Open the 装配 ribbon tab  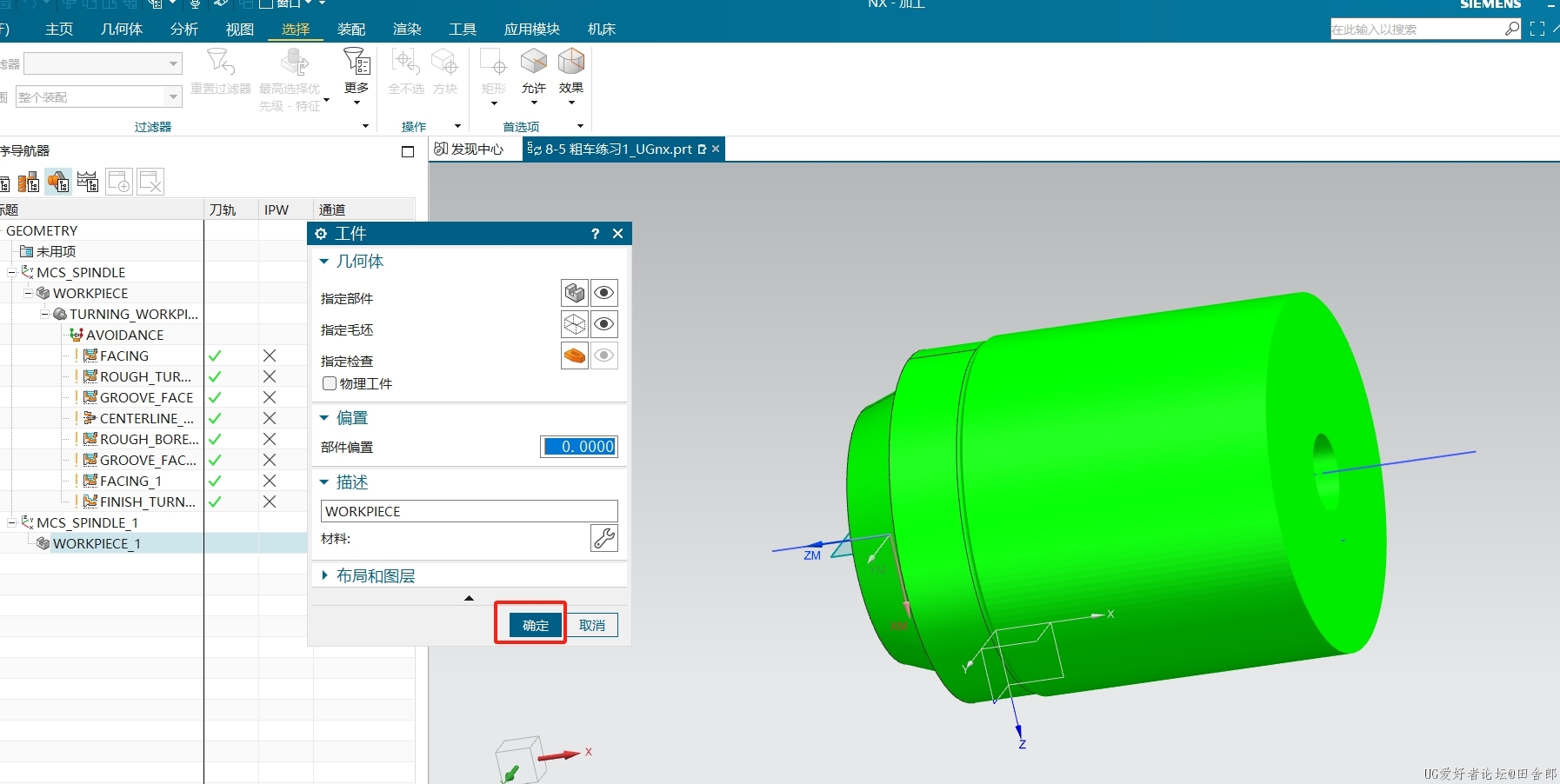(351, 30)
